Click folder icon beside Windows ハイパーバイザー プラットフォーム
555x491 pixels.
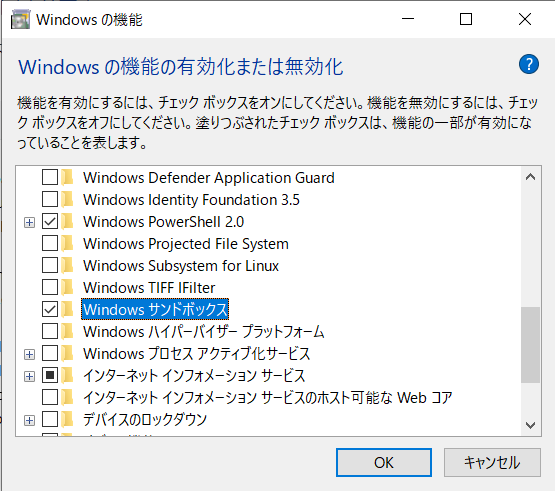tap(67, 331)
